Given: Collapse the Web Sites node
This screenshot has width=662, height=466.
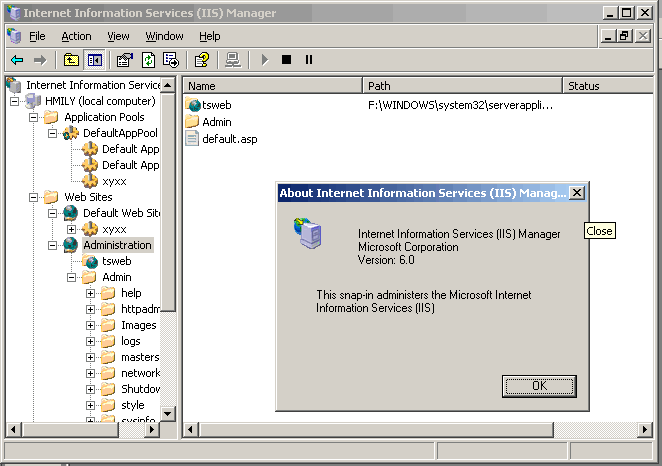Looking at the screenshot, I should tap(33, 197).
